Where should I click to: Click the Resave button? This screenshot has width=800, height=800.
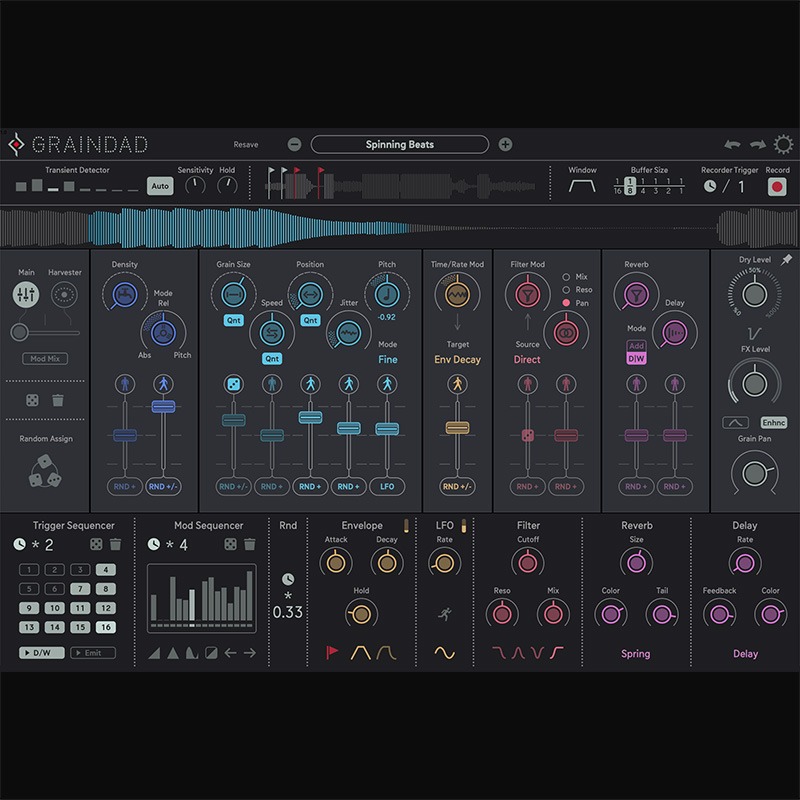[x=246, y=144]
